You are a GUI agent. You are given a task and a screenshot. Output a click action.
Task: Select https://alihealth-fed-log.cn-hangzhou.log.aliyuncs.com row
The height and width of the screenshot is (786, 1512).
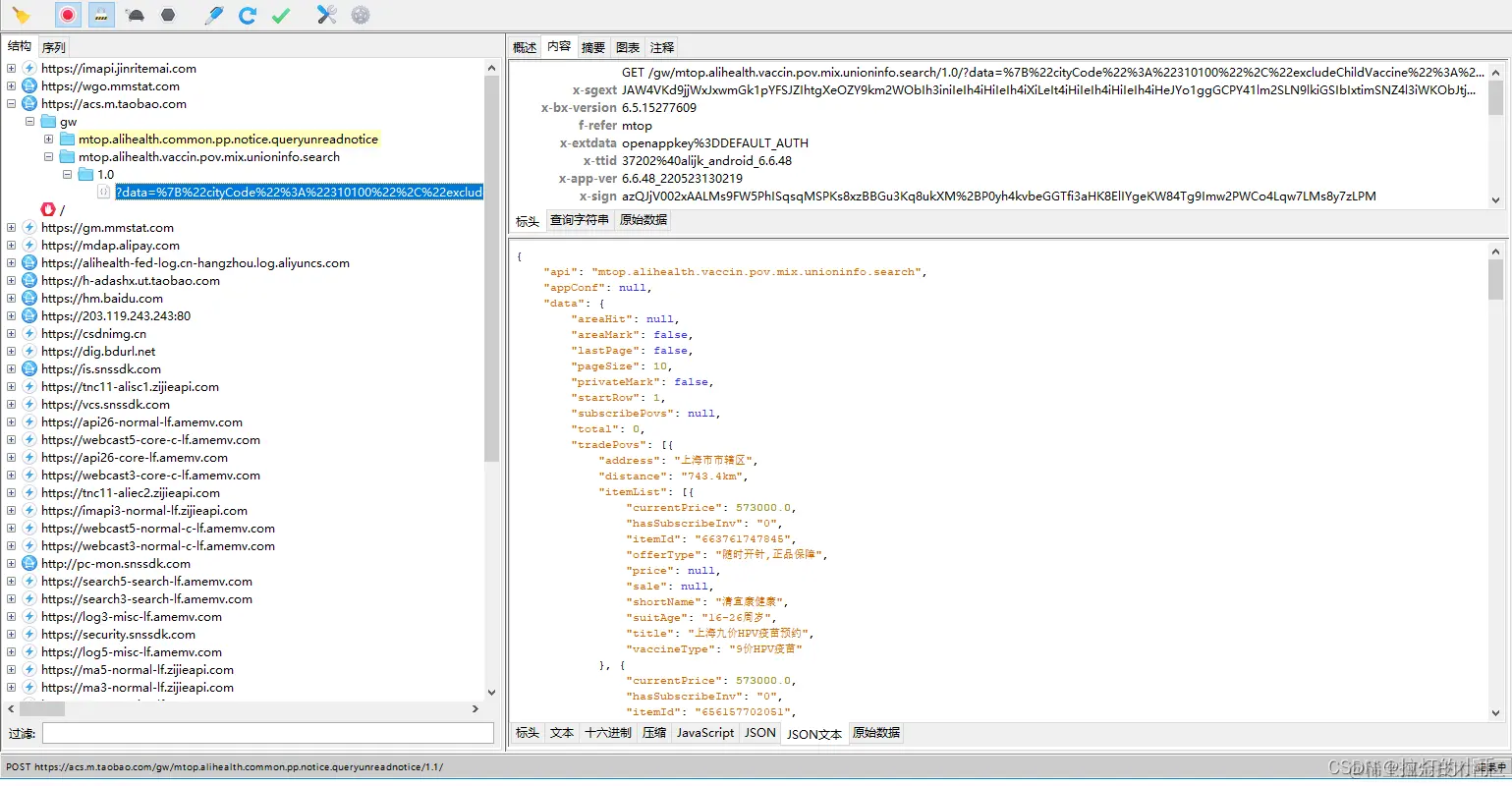pos(196,263)
